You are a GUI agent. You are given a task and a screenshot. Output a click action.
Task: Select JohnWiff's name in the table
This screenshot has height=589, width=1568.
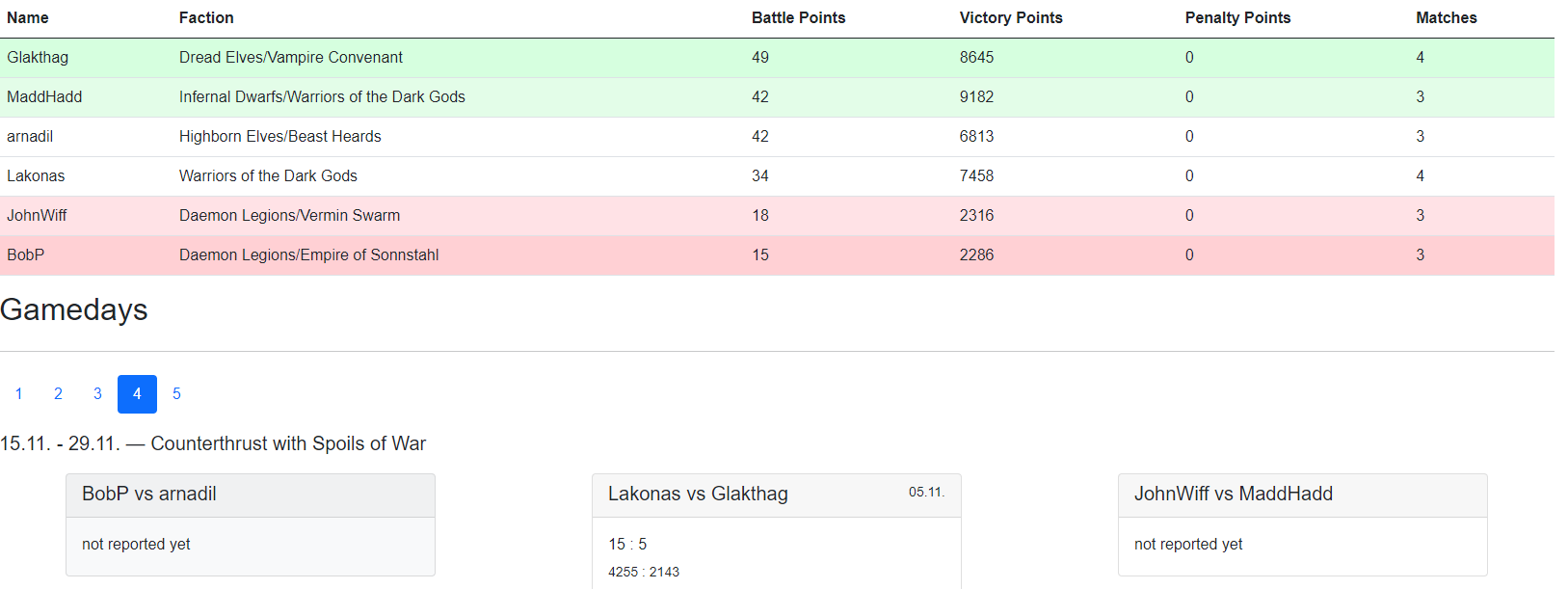pos(37,215)
